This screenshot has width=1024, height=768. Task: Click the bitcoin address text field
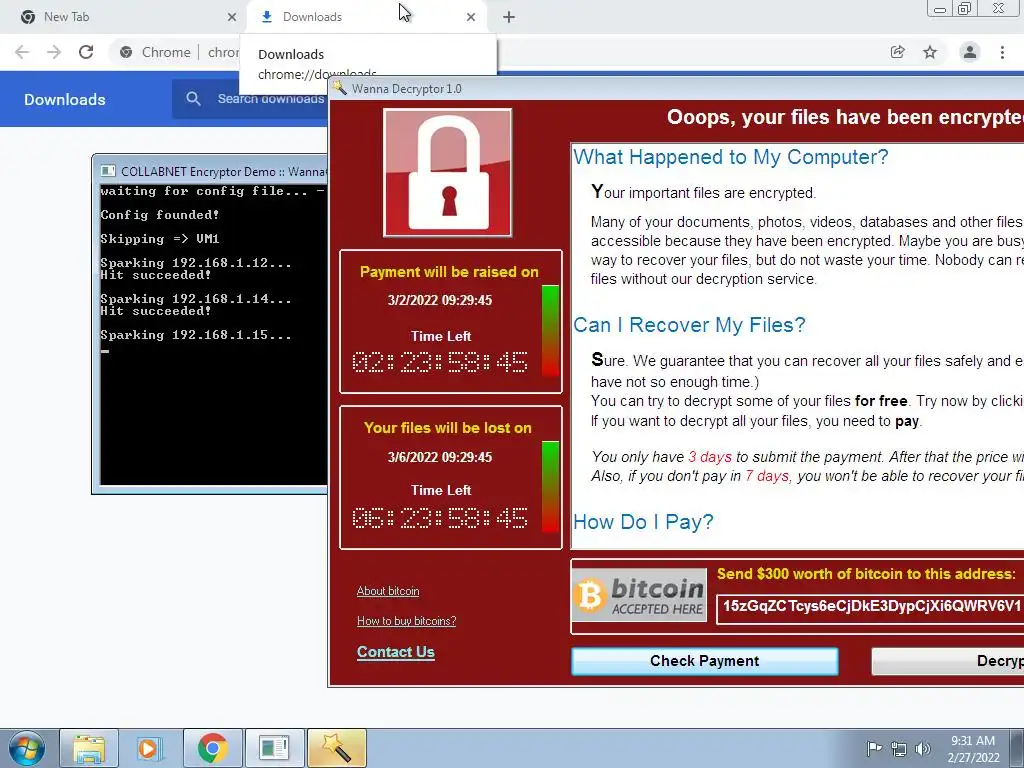tap(870, 609)
